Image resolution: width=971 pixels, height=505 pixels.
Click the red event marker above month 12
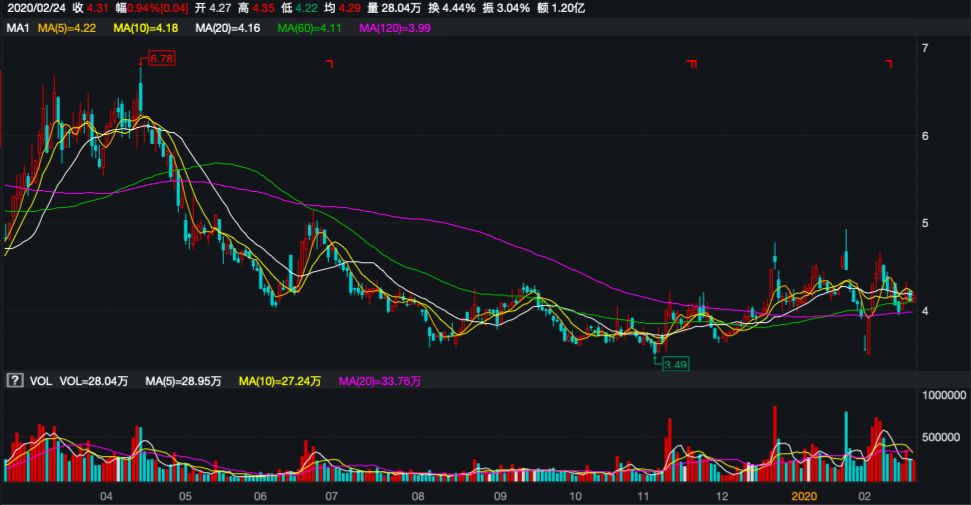click(x=691, y=64)
